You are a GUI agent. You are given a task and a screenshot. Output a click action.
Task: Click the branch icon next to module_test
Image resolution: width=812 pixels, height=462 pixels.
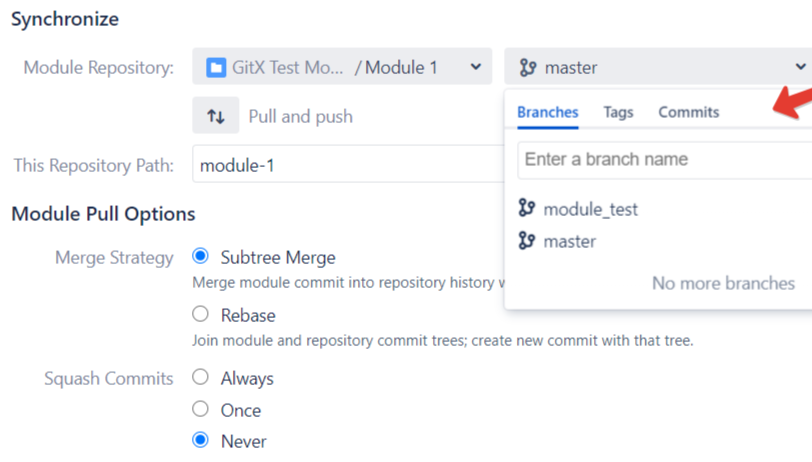tap(527, 209)
